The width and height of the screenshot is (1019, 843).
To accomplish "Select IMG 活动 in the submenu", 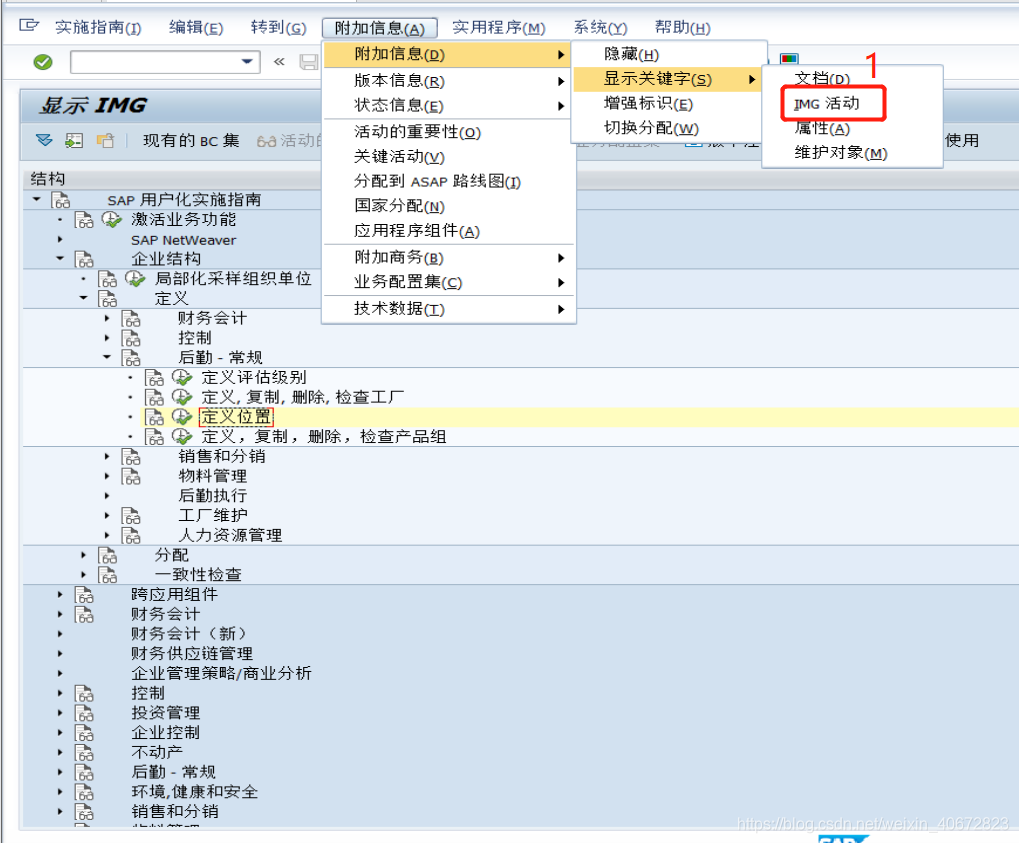I will point(827,103).
